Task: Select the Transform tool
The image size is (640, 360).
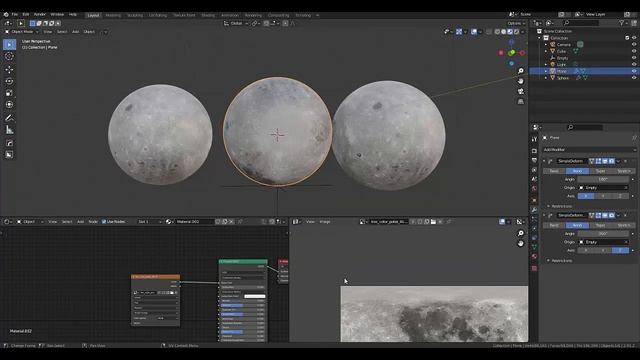Action: (x=9, y=105)
